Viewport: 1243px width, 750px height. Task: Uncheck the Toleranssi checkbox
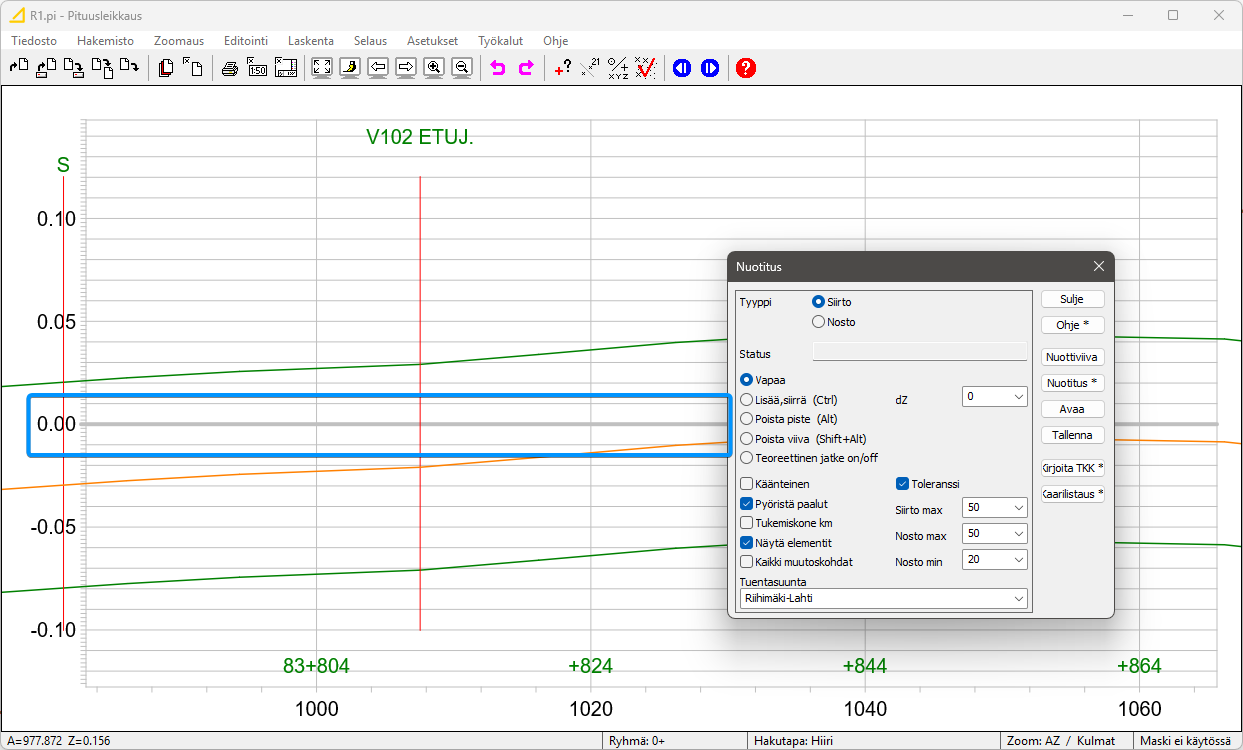(x=903, y=484)
